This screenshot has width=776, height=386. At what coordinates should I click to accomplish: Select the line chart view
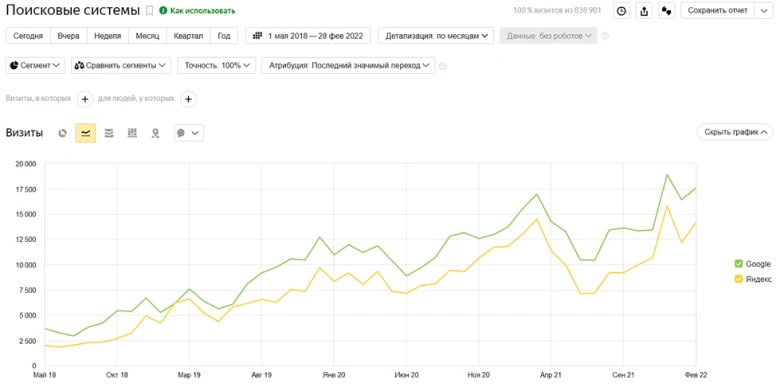pos(86,133)
